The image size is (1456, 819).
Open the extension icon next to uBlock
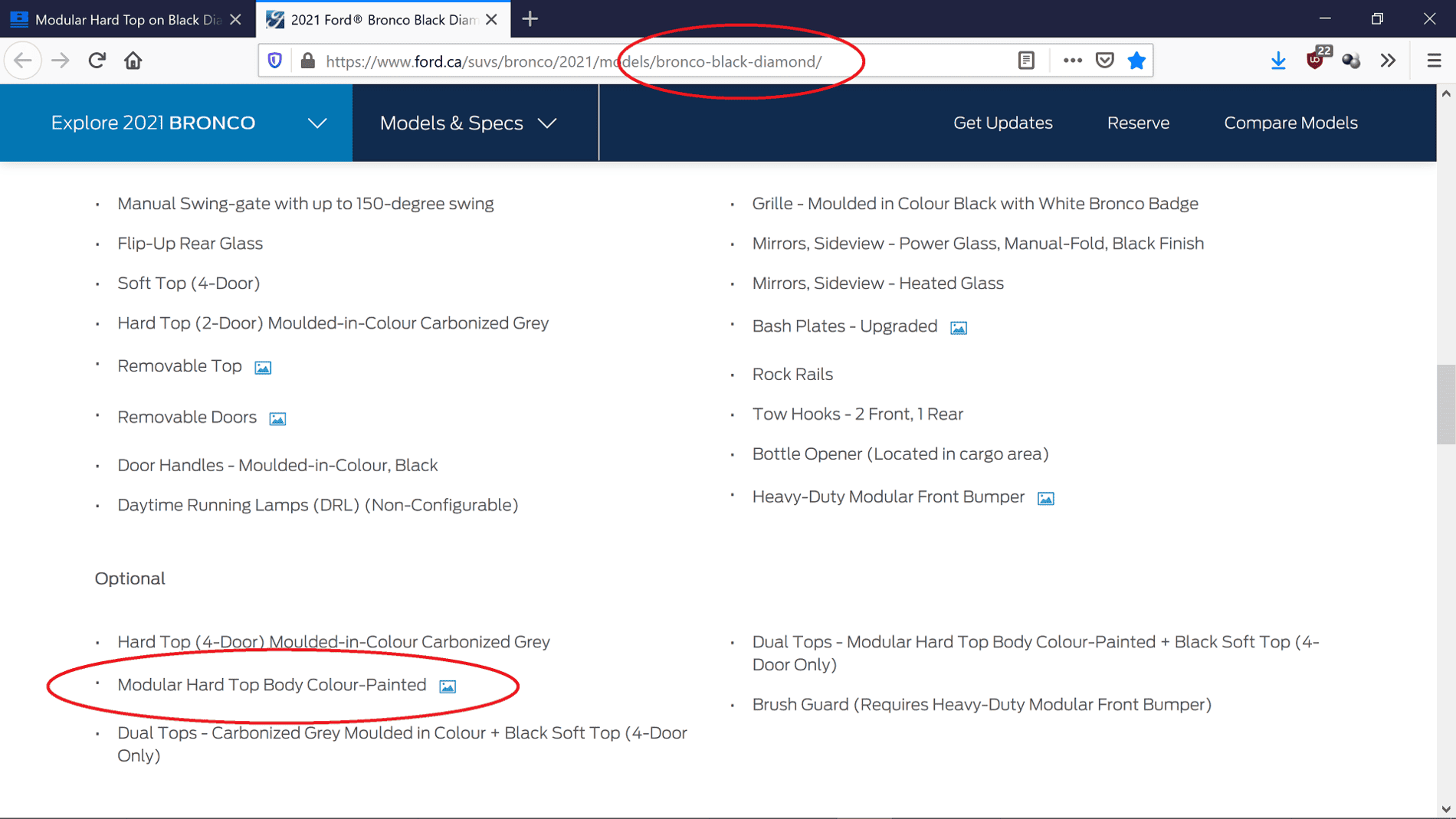tap(1351, 61)
